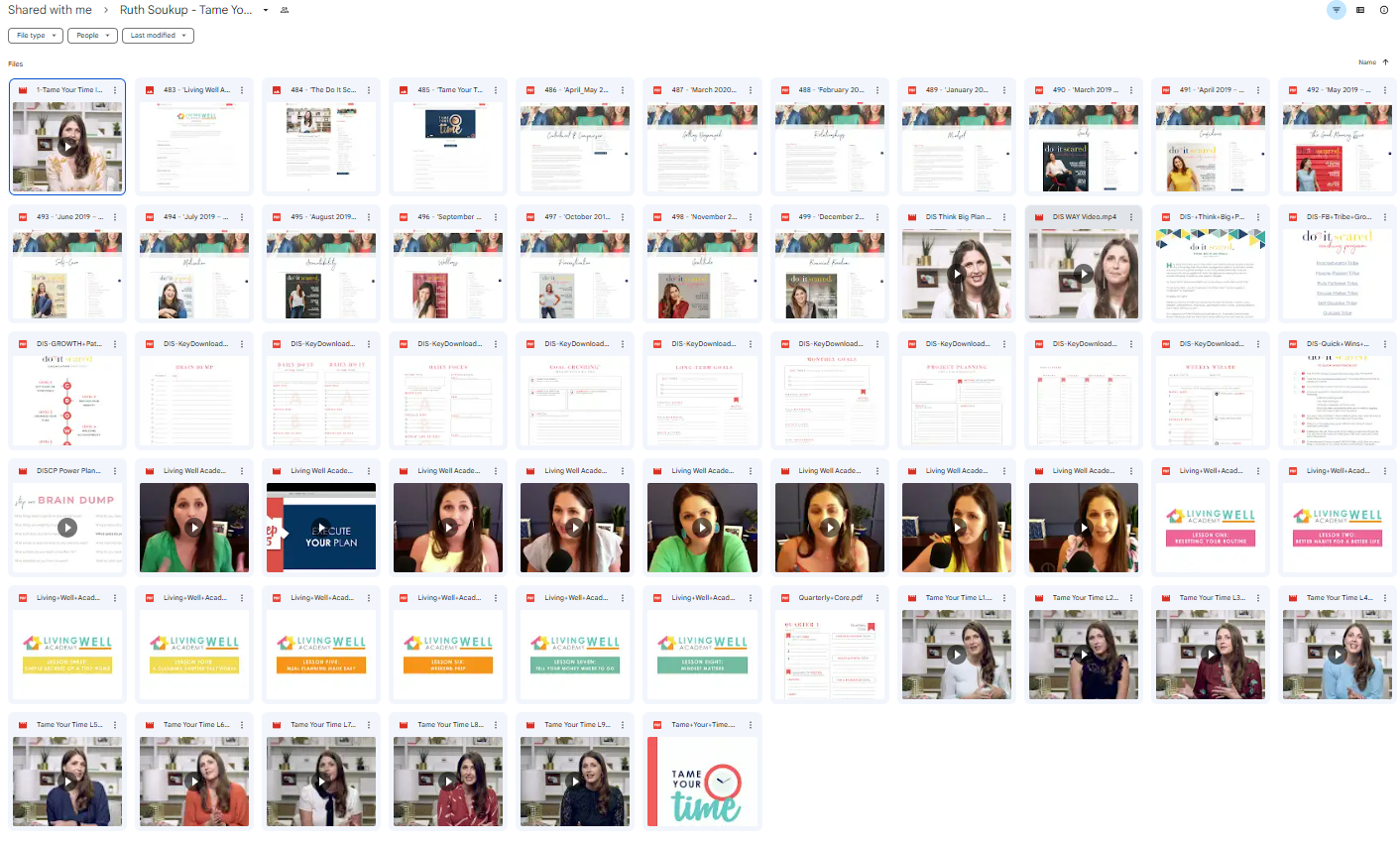Open the Name sort options
Image resolution: width=1400 pixels, height=847 pixels.
1367,62
